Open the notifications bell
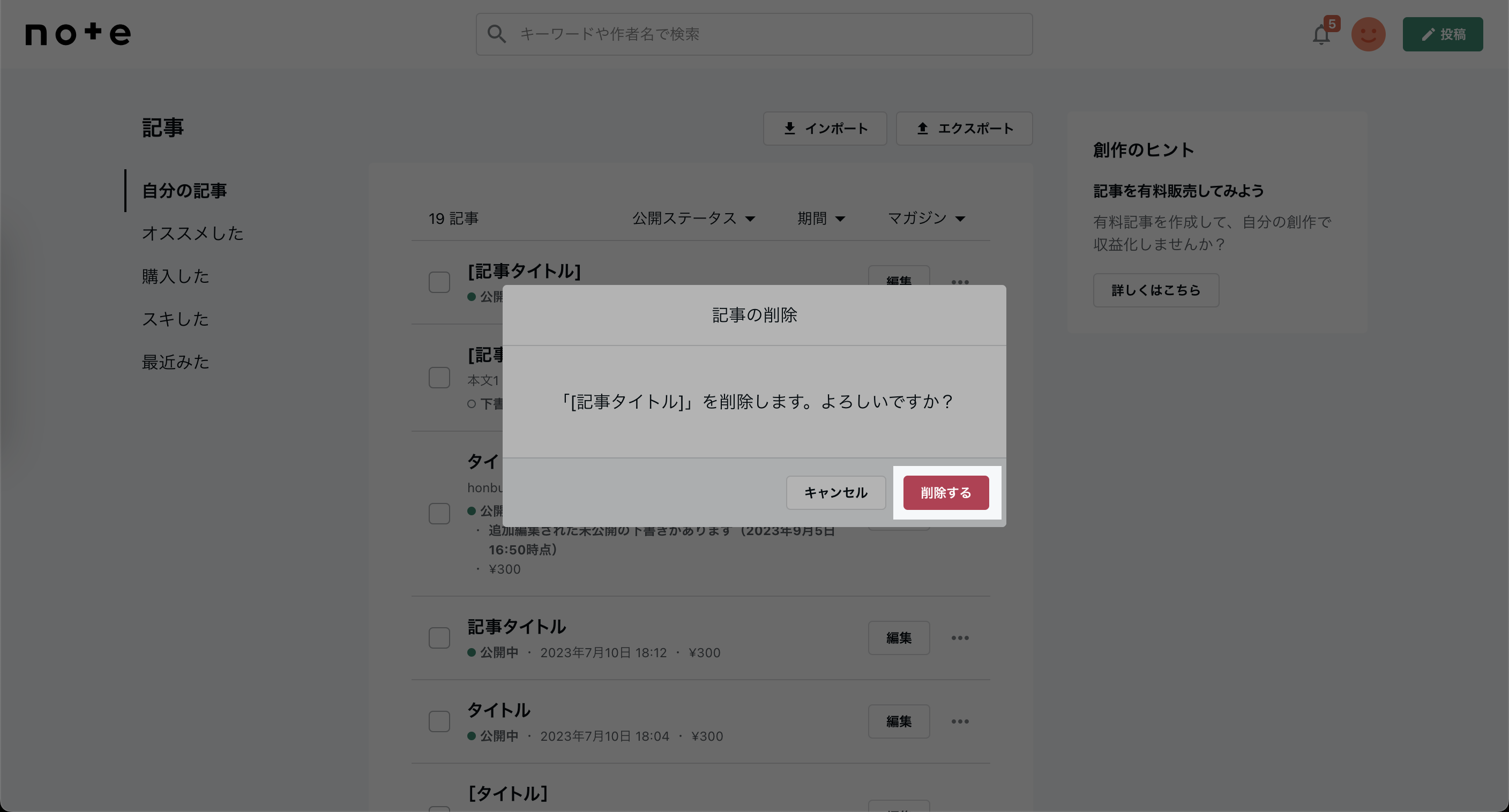 [1321, 34]
